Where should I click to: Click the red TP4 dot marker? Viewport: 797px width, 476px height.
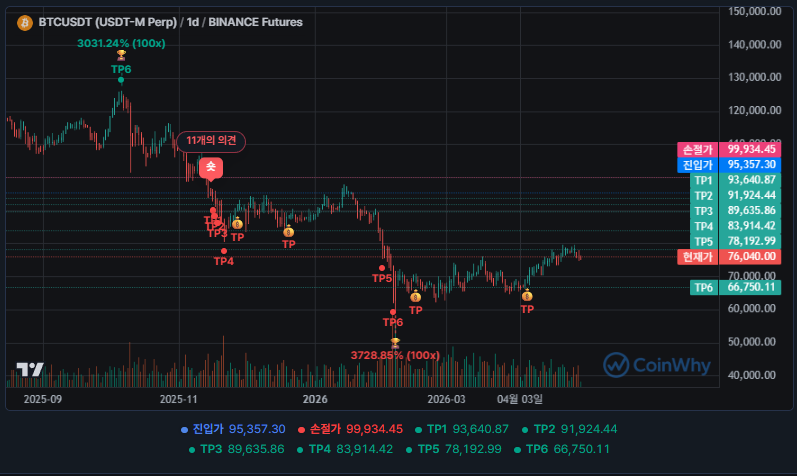click(224, 251)
